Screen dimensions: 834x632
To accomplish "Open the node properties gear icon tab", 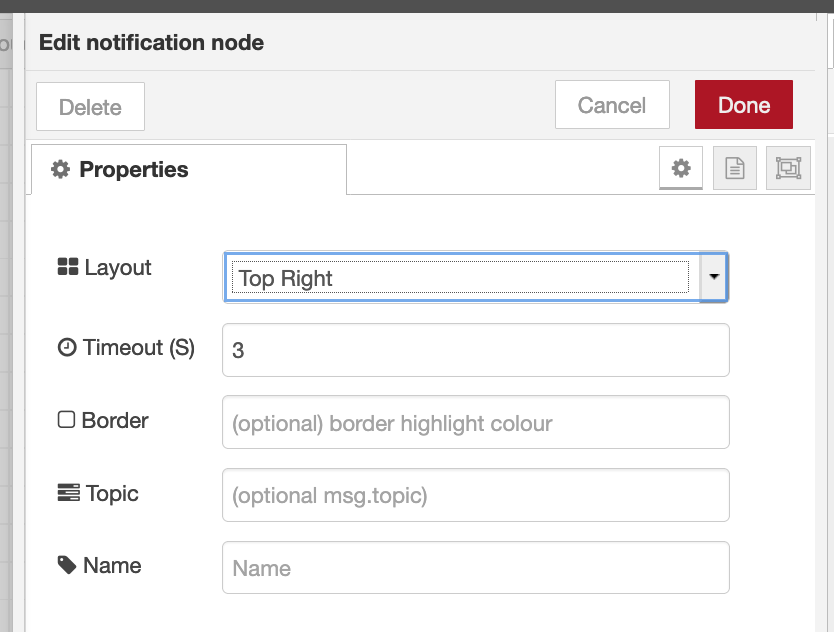I will click(681, 168).
